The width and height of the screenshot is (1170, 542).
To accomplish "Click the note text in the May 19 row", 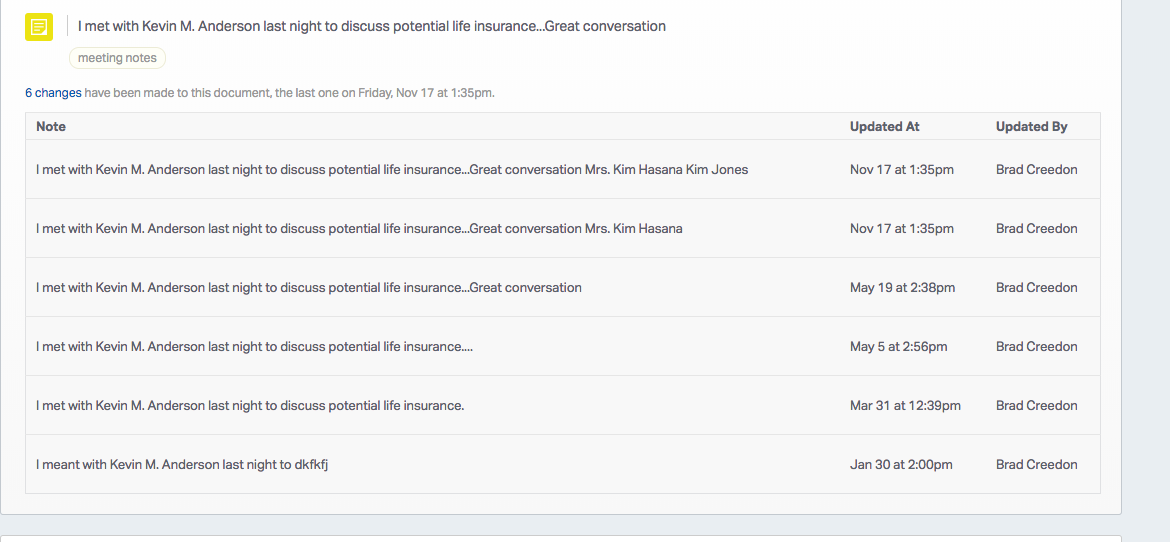I will (308, 288).
